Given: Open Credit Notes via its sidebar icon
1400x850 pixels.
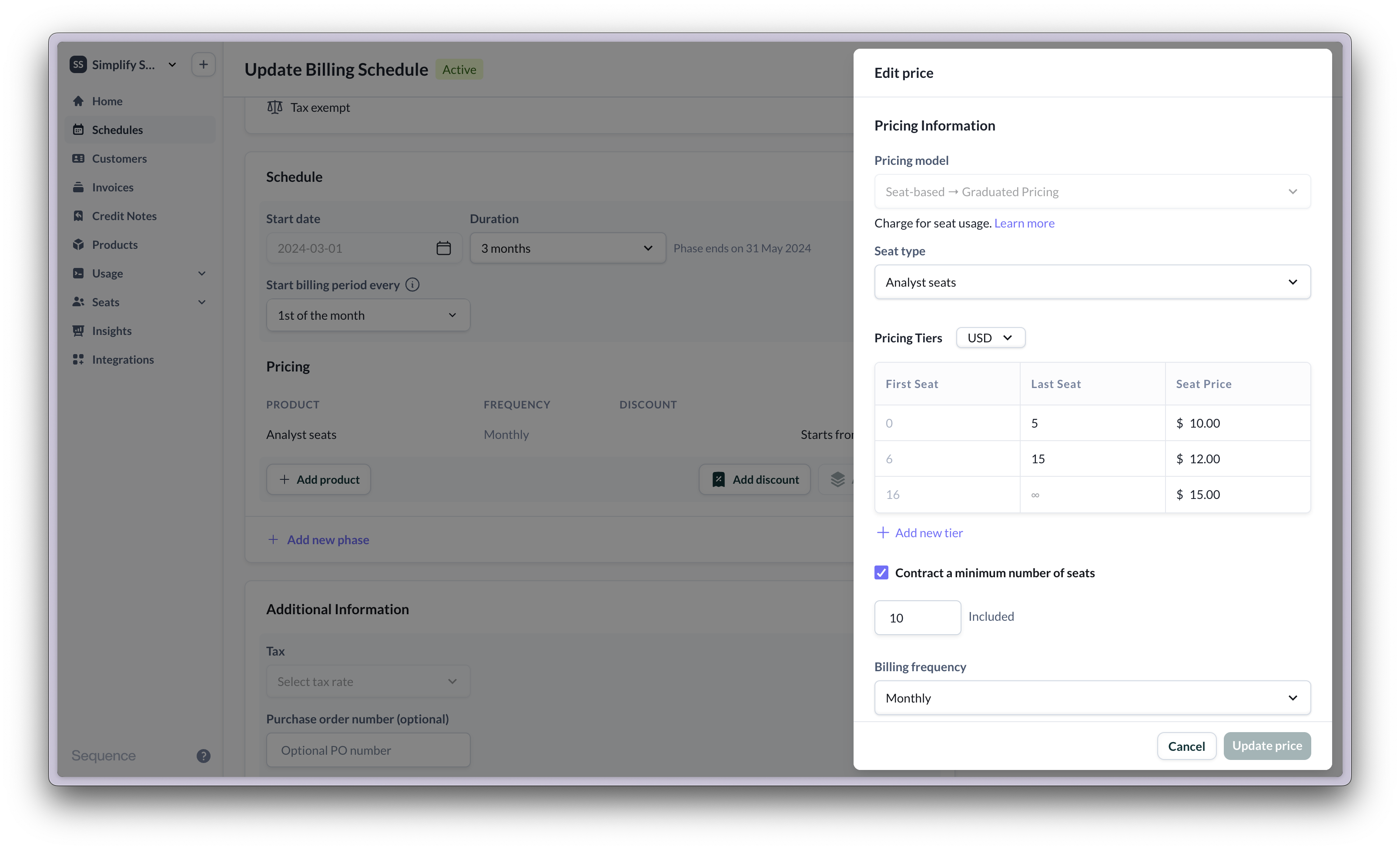Looking at the screenshot, I should (x=79, y=215).
